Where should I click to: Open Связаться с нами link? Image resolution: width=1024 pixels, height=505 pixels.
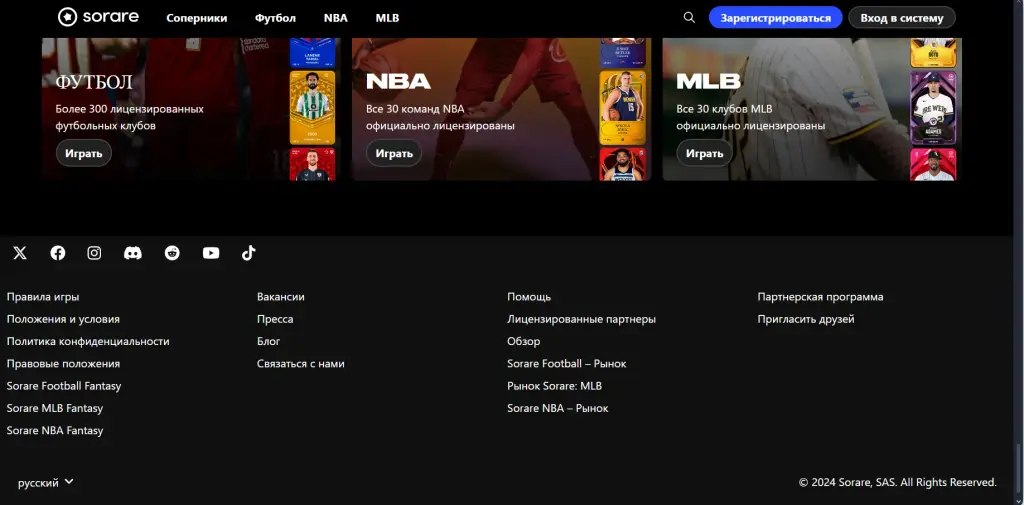click(300, 363)
